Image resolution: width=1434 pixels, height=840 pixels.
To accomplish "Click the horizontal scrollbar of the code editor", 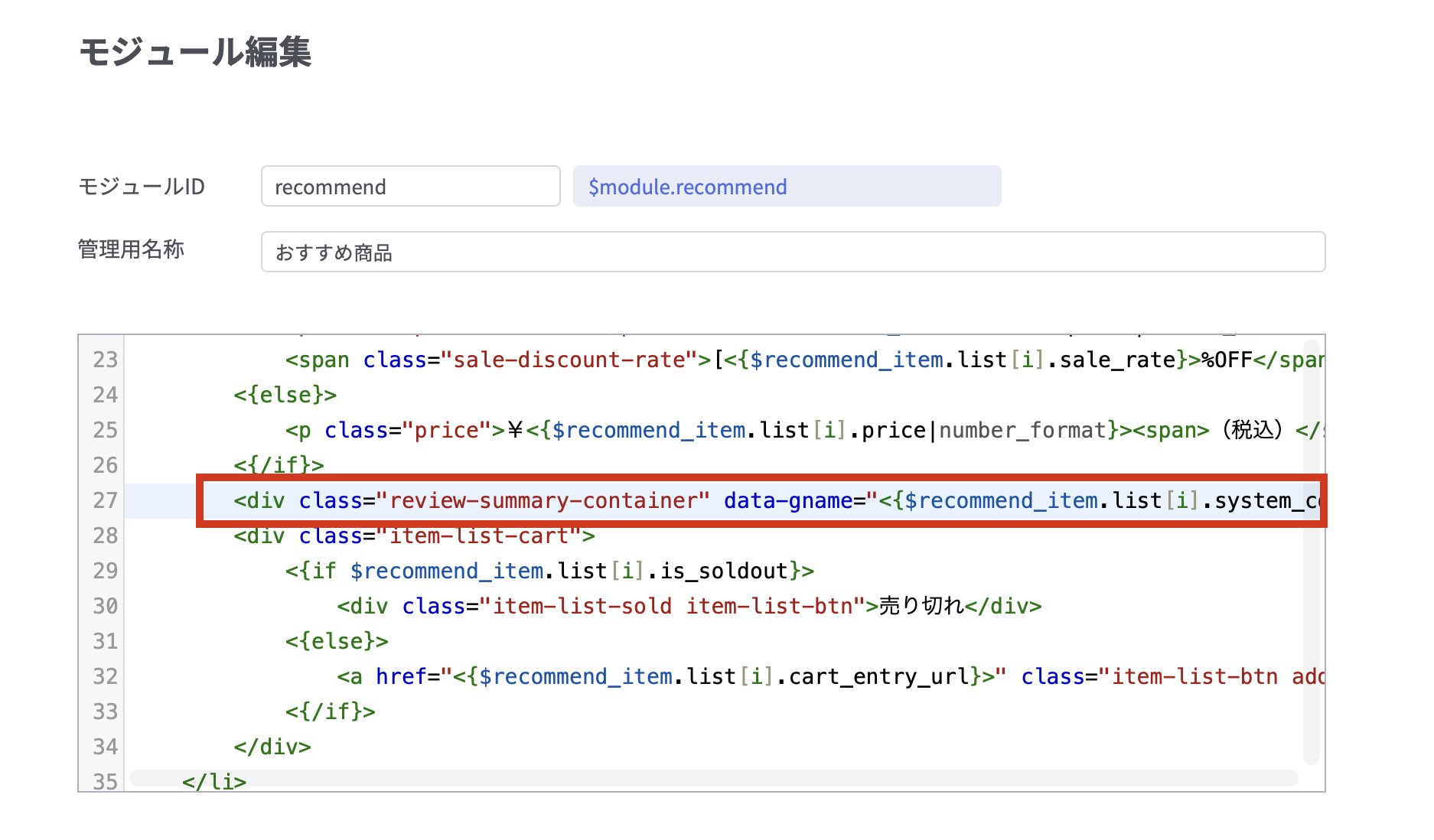I will [x=713, y=778].
